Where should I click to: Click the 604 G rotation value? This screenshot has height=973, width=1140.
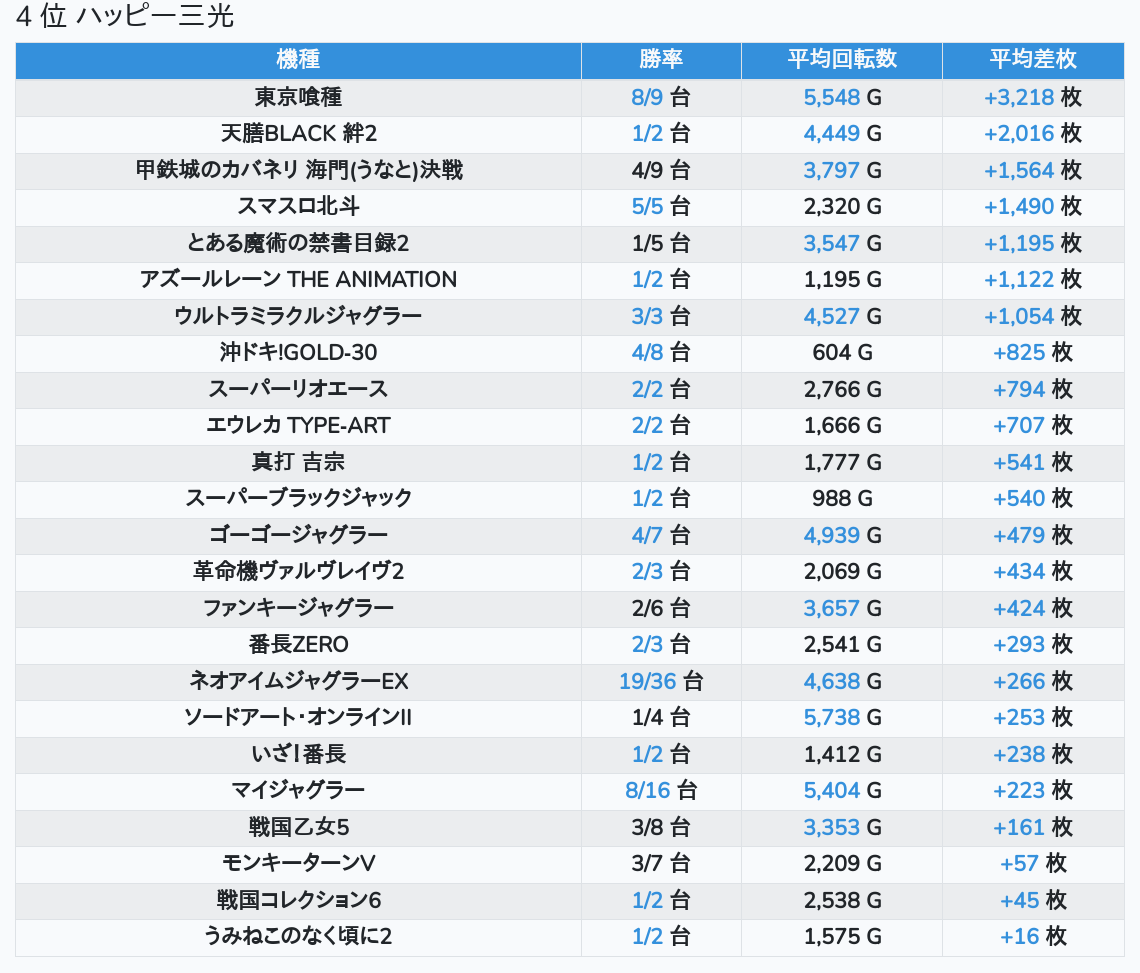[842, 353]
